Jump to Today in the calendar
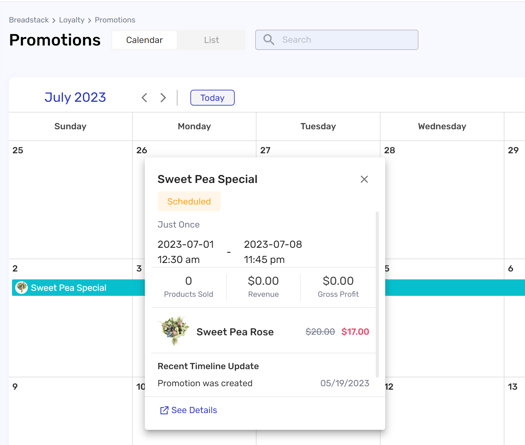Screen dimensions: 525x445 point(212,98)
